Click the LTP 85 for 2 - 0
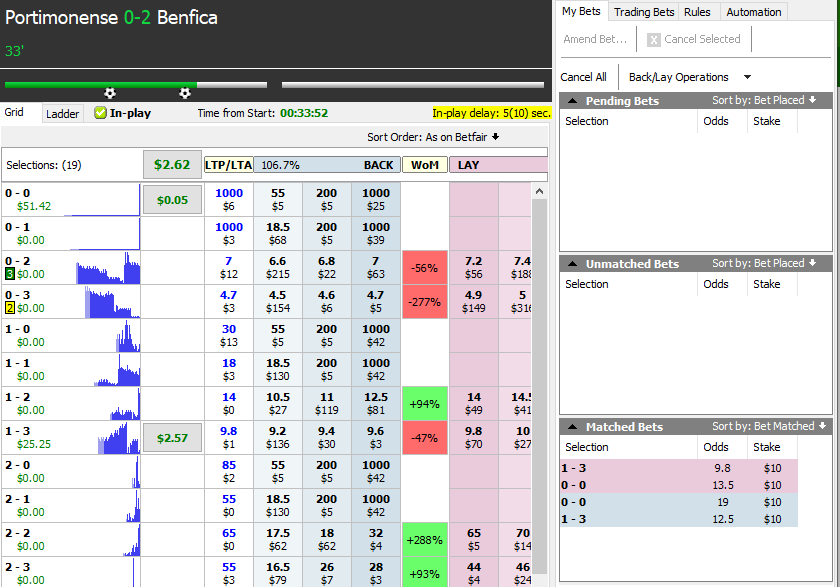Viewport: 840px width, 587px height. coord(229,465)
